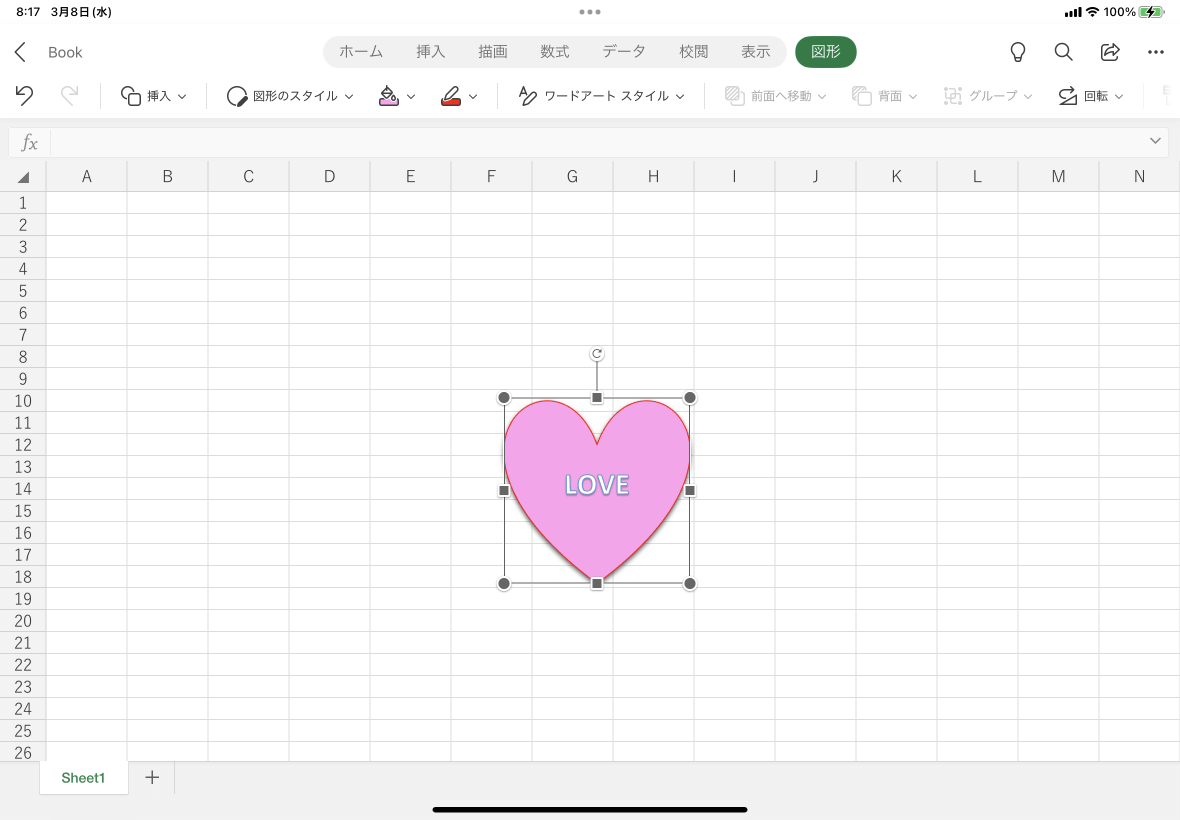This screenshot has height=820, width=1180.
Task: Expand the fill color chevron
Action: 411,96
